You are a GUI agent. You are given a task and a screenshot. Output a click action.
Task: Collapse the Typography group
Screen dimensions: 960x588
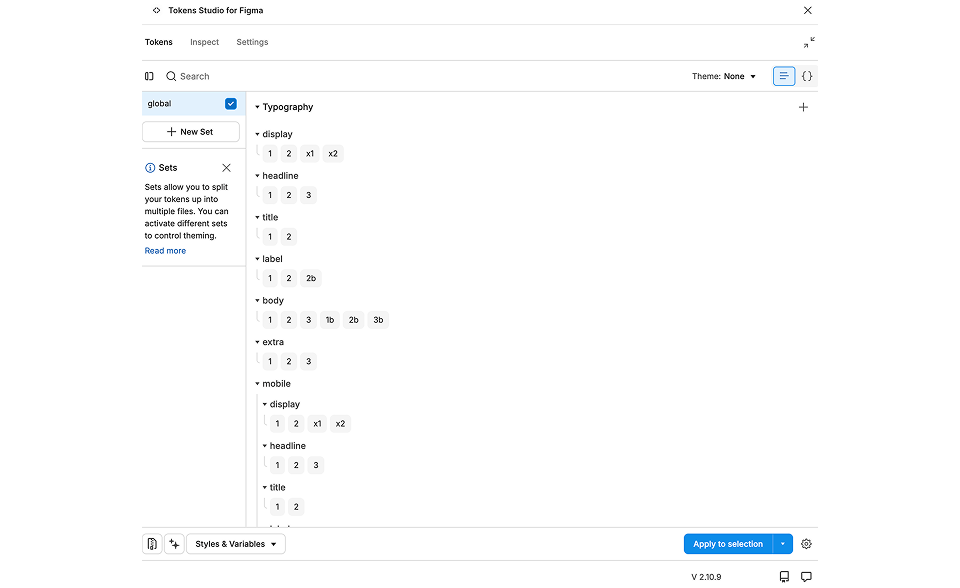point(258,107)
